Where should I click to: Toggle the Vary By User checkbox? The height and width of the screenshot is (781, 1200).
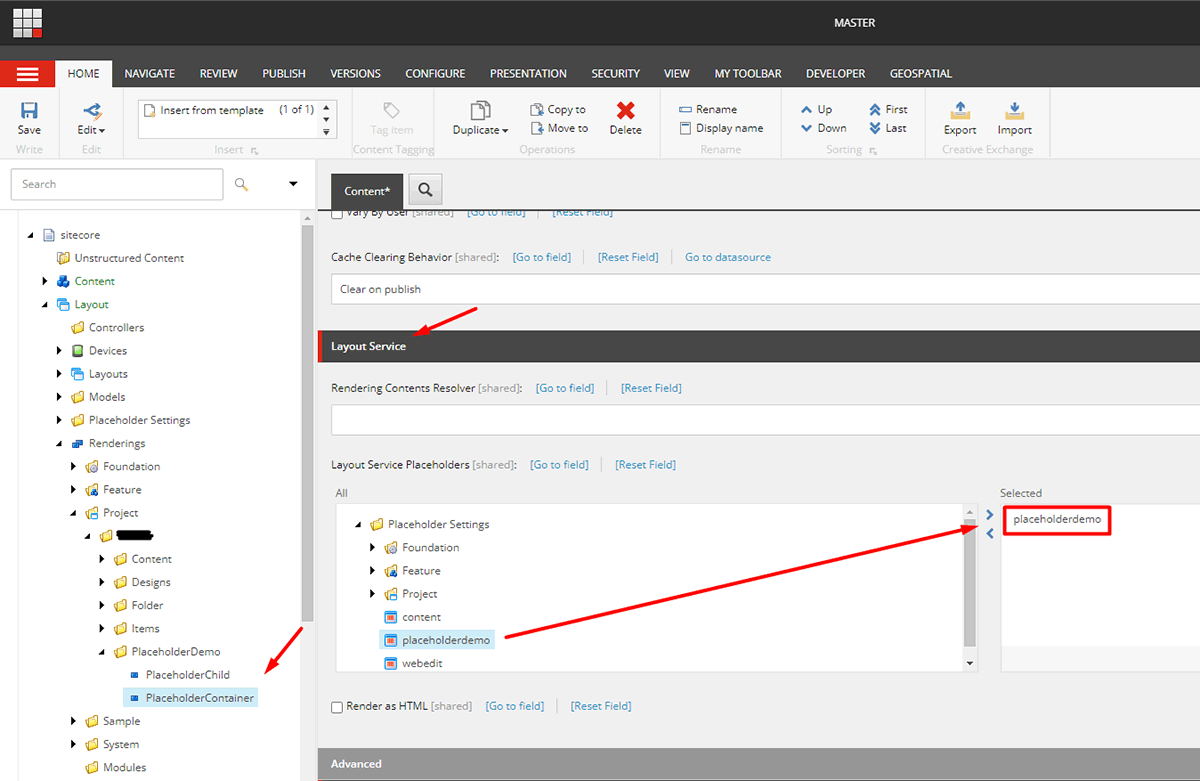pyautogui.click(x=337, y=213)
